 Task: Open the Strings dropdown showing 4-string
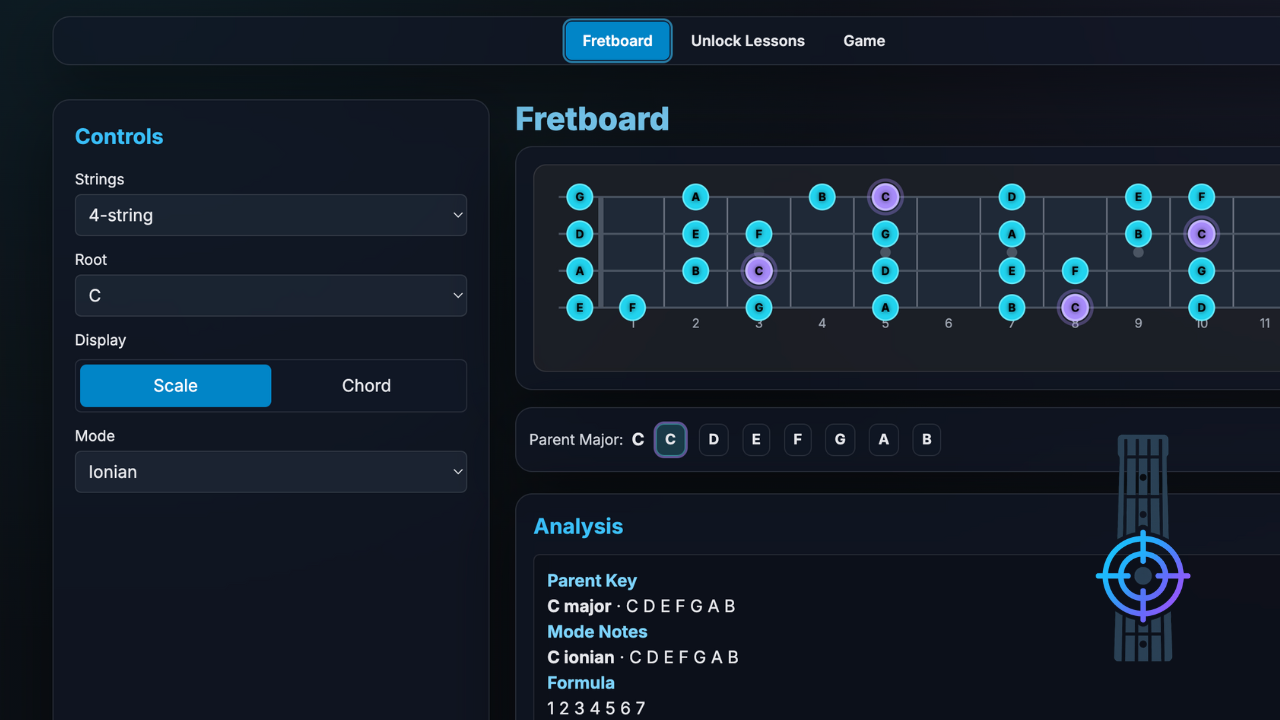click(x=271, y=215)
